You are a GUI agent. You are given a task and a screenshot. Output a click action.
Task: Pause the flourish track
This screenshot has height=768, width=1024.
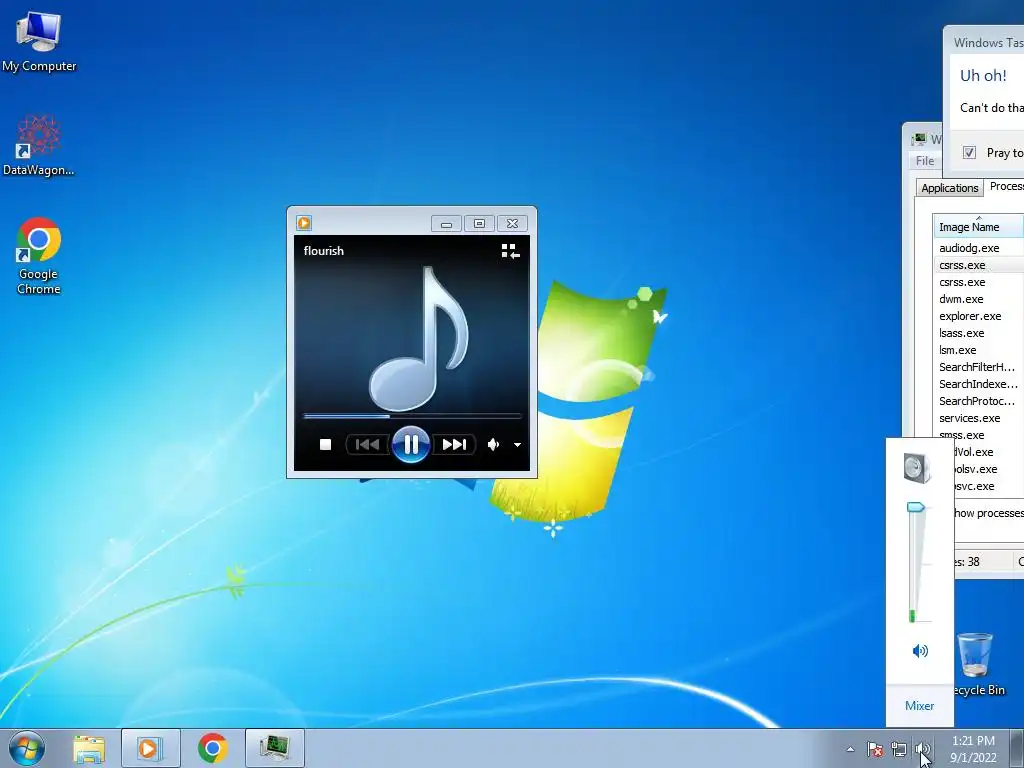click(411, 444)
